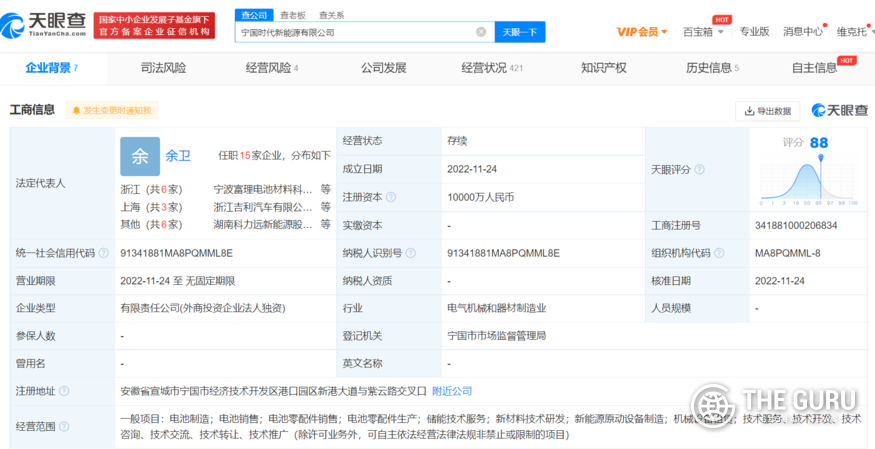Click the red 官方备案企业征信机构 banner

[154, 26]
